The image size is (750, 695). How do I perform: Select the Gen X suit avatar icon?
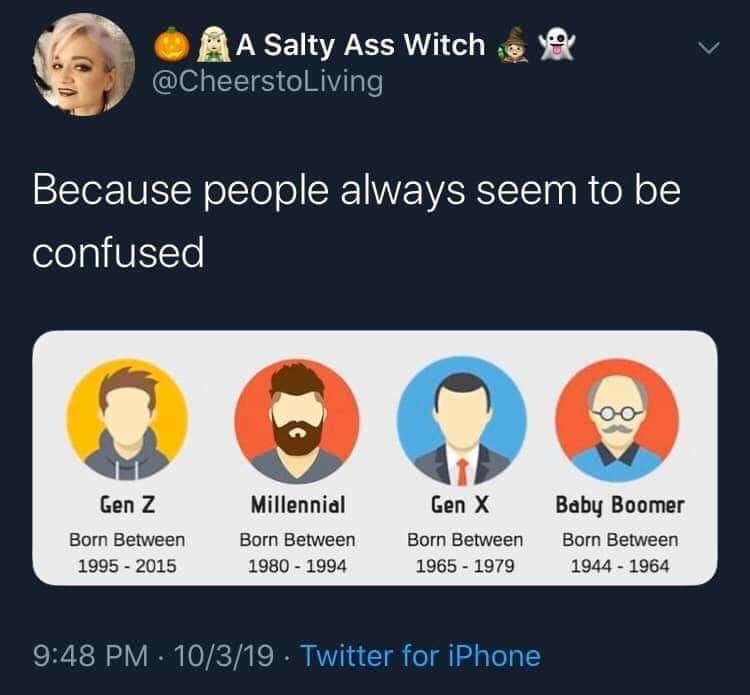pos(462,421)
